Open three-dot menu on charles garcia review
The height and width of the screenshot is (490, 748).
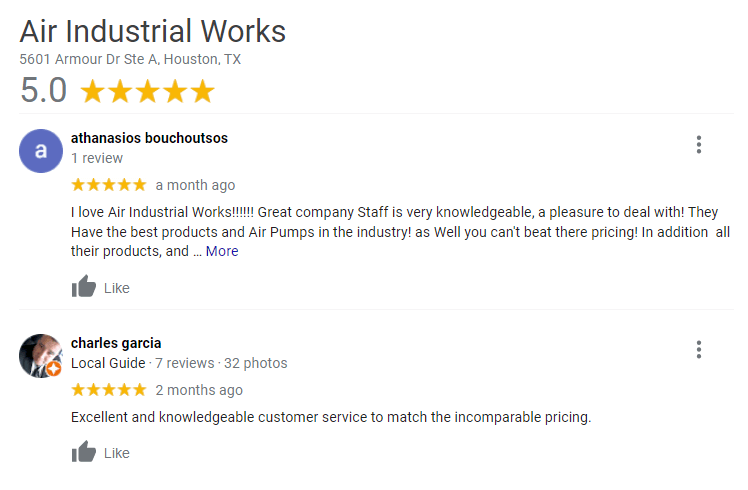[x=698, y=349]
